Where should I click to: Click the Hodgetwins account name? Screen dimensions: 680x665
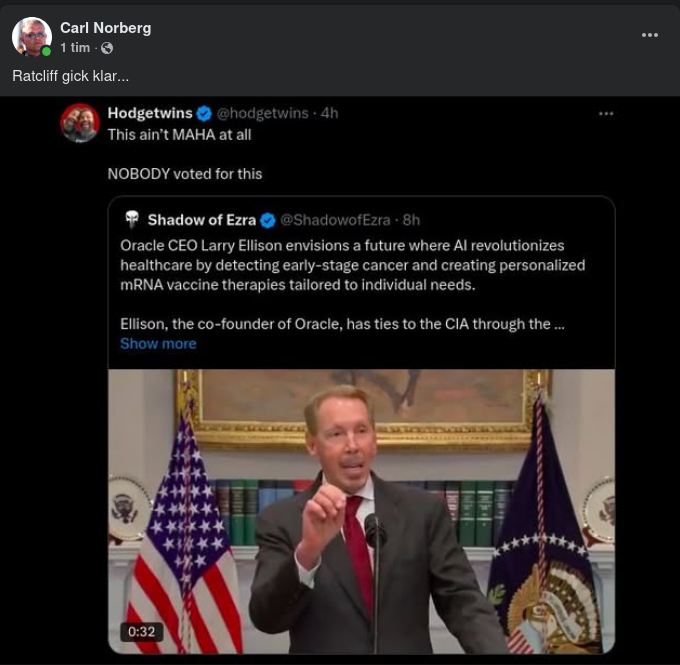[x=149, y=113]
